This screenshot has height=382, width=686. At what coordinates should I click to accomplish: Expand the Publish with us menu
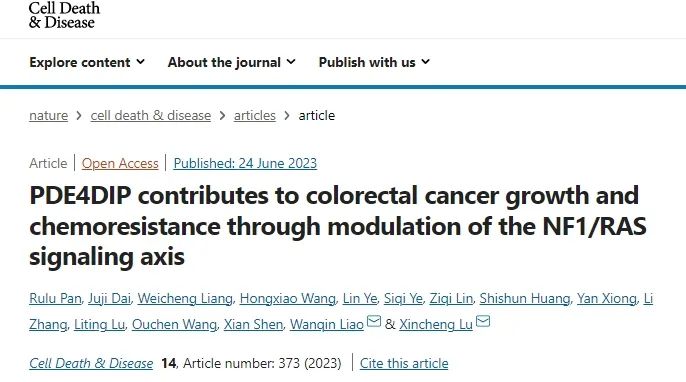click(374, 62)
